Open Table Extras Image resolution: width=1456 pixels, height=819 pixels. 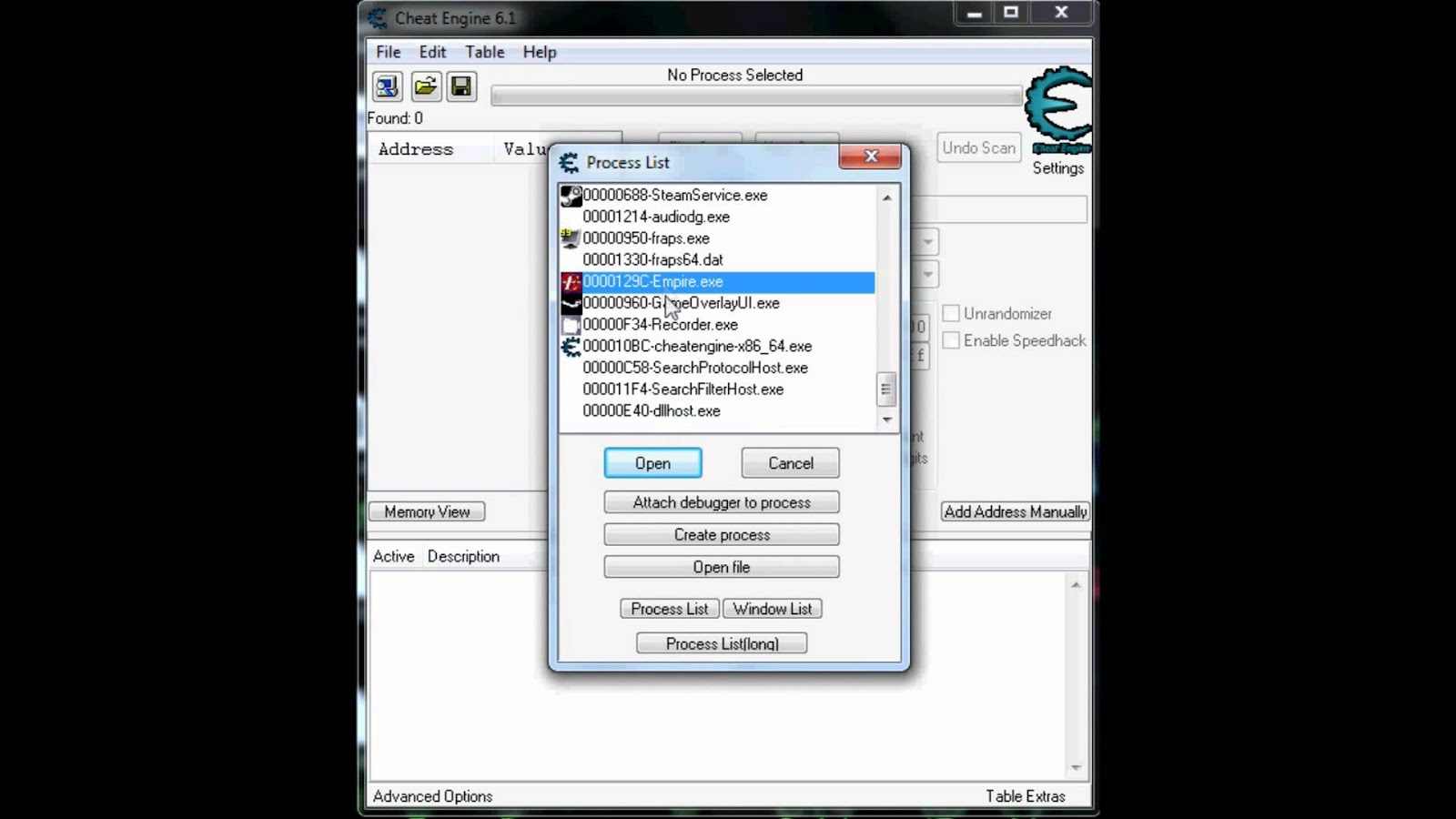[1026, 796]
